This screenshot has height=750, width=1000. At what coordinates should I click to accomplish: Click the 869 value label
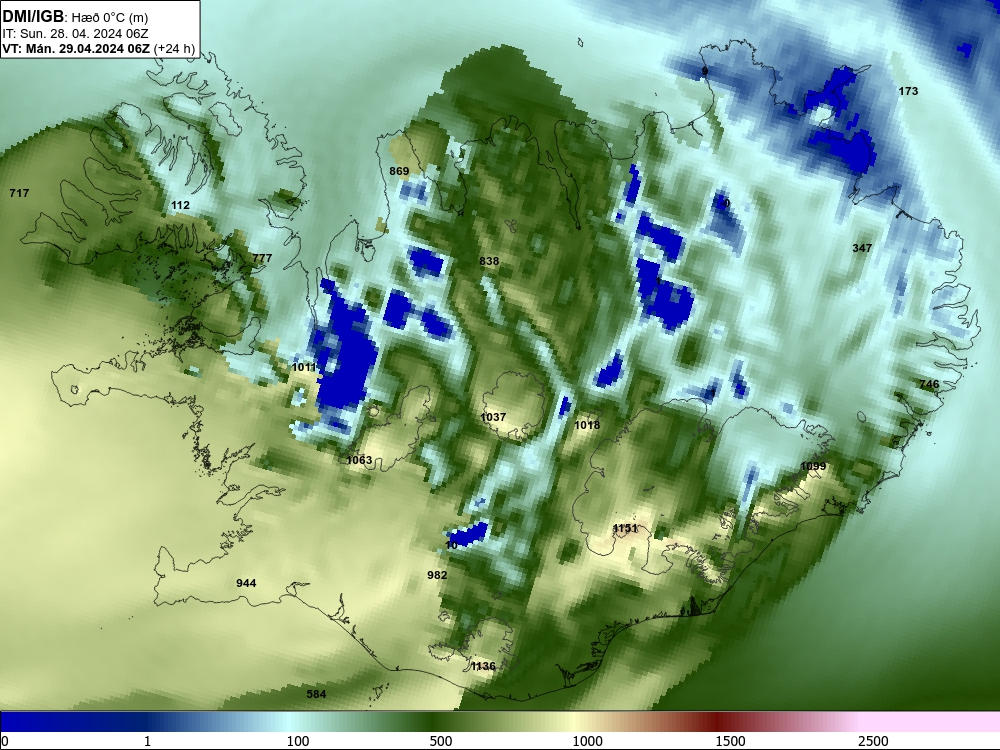399,171
